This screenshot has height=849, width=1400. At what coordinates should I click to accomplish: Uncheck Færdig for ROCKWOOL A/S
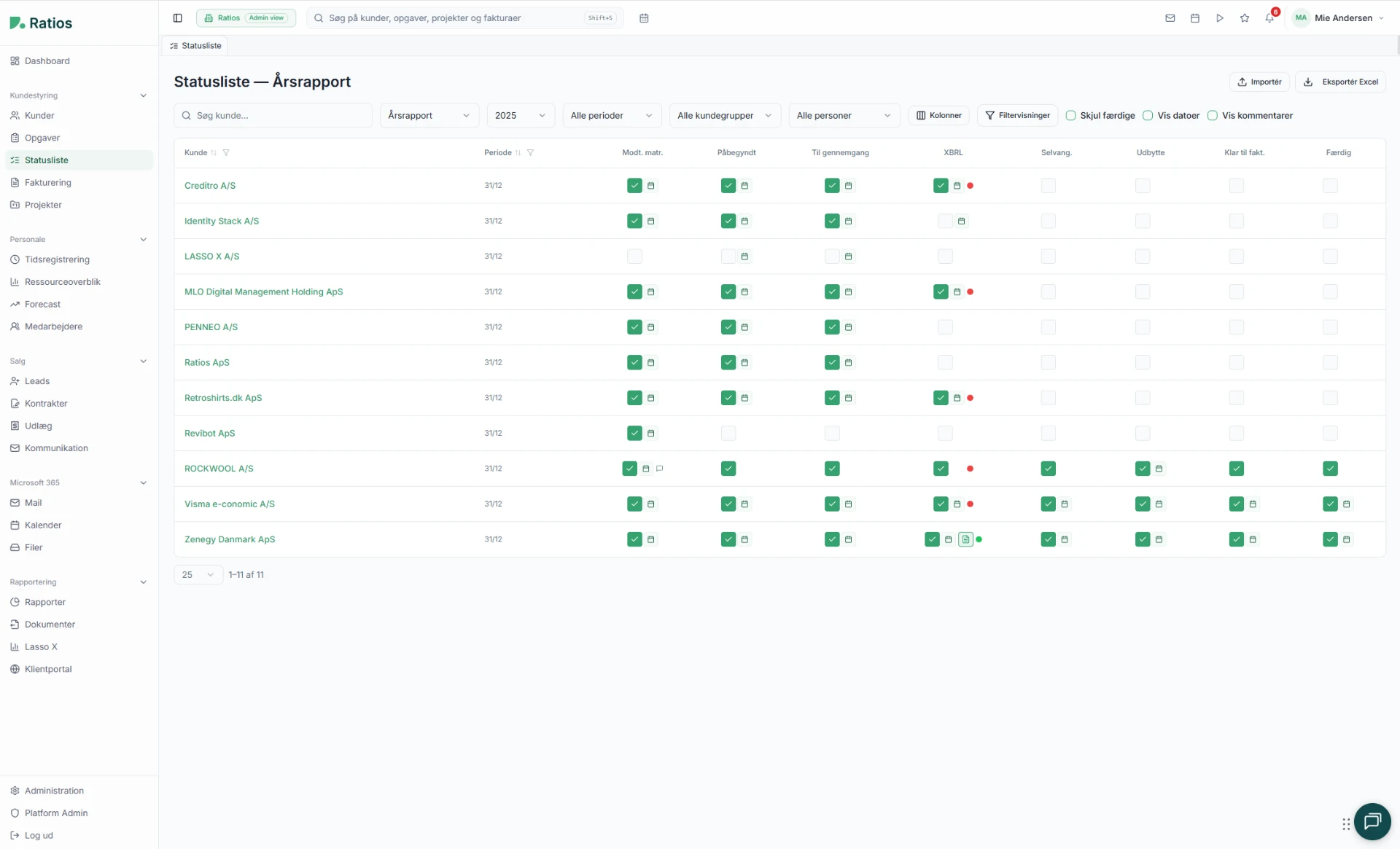click(1330, 469)
